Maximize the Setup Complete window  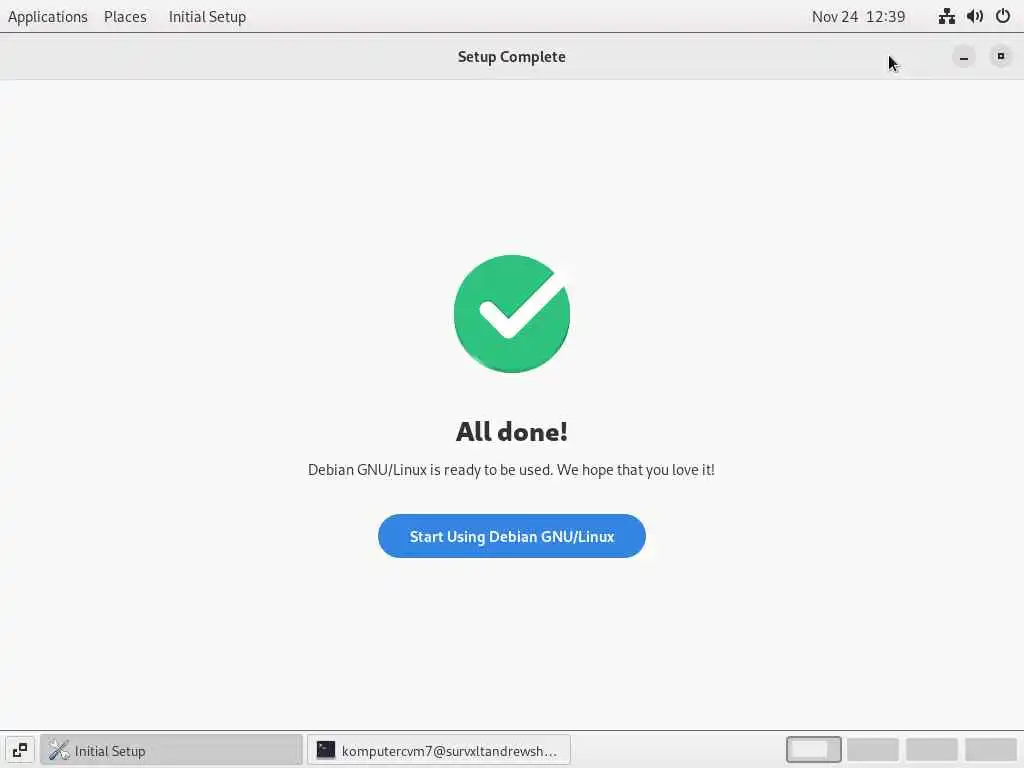click(x=1000, y=57)
